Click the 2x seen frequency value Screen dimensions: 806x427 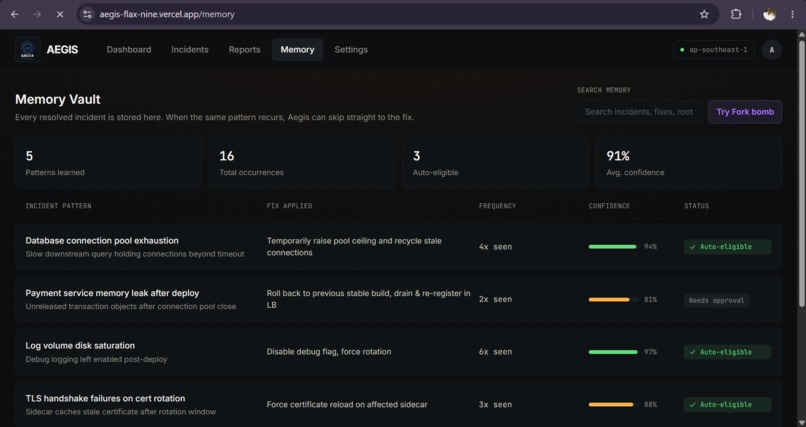(x=496, y=299)
